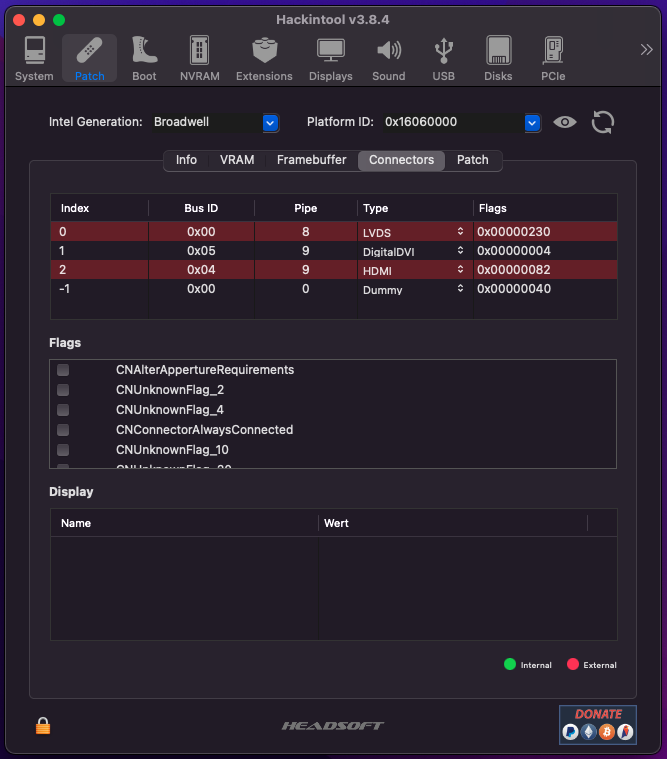
Task: Show more toolbar items via double chevron
Action: tap(647, 49)
